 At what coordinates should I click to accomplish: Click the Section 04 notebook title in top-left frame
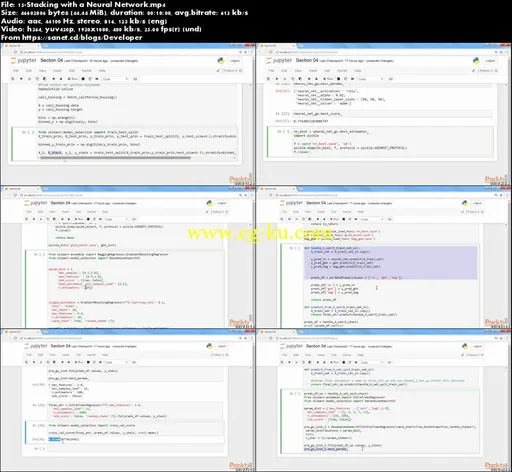pyautogui.click(x=51, y=60)
